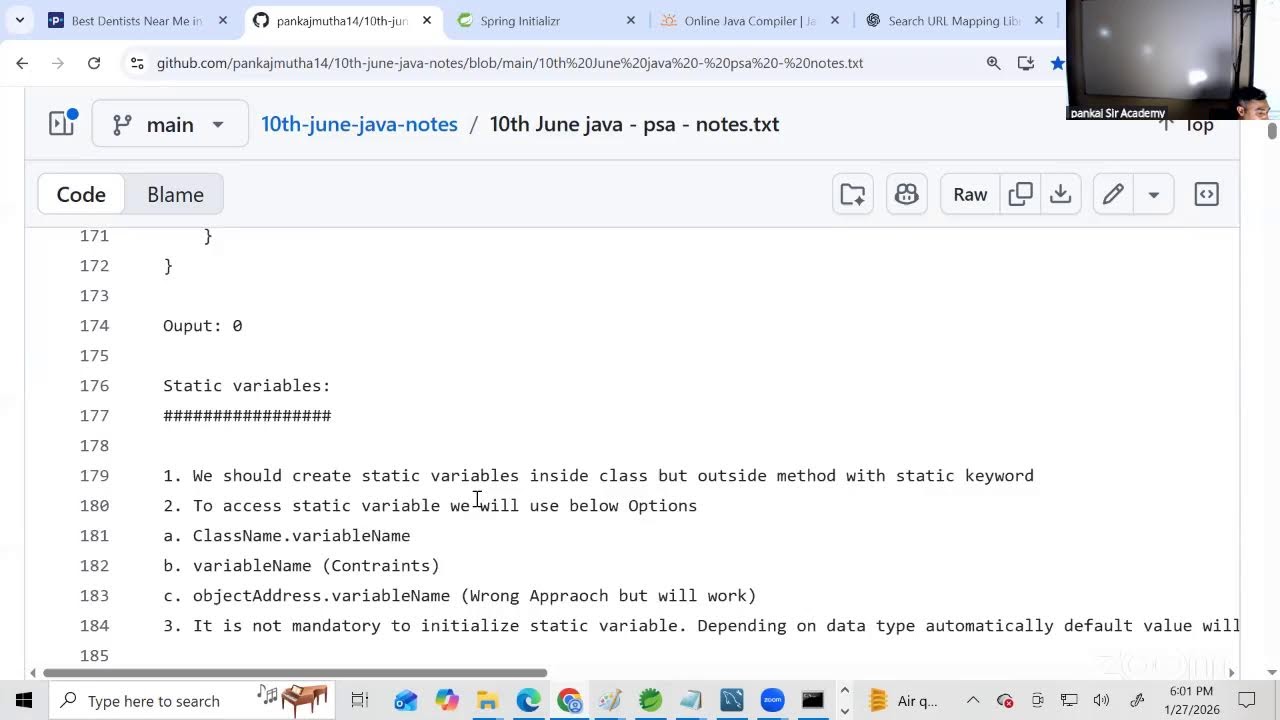
Task: Click the zoom magnifier icon in address bar
Action: [x=993, y=63]
